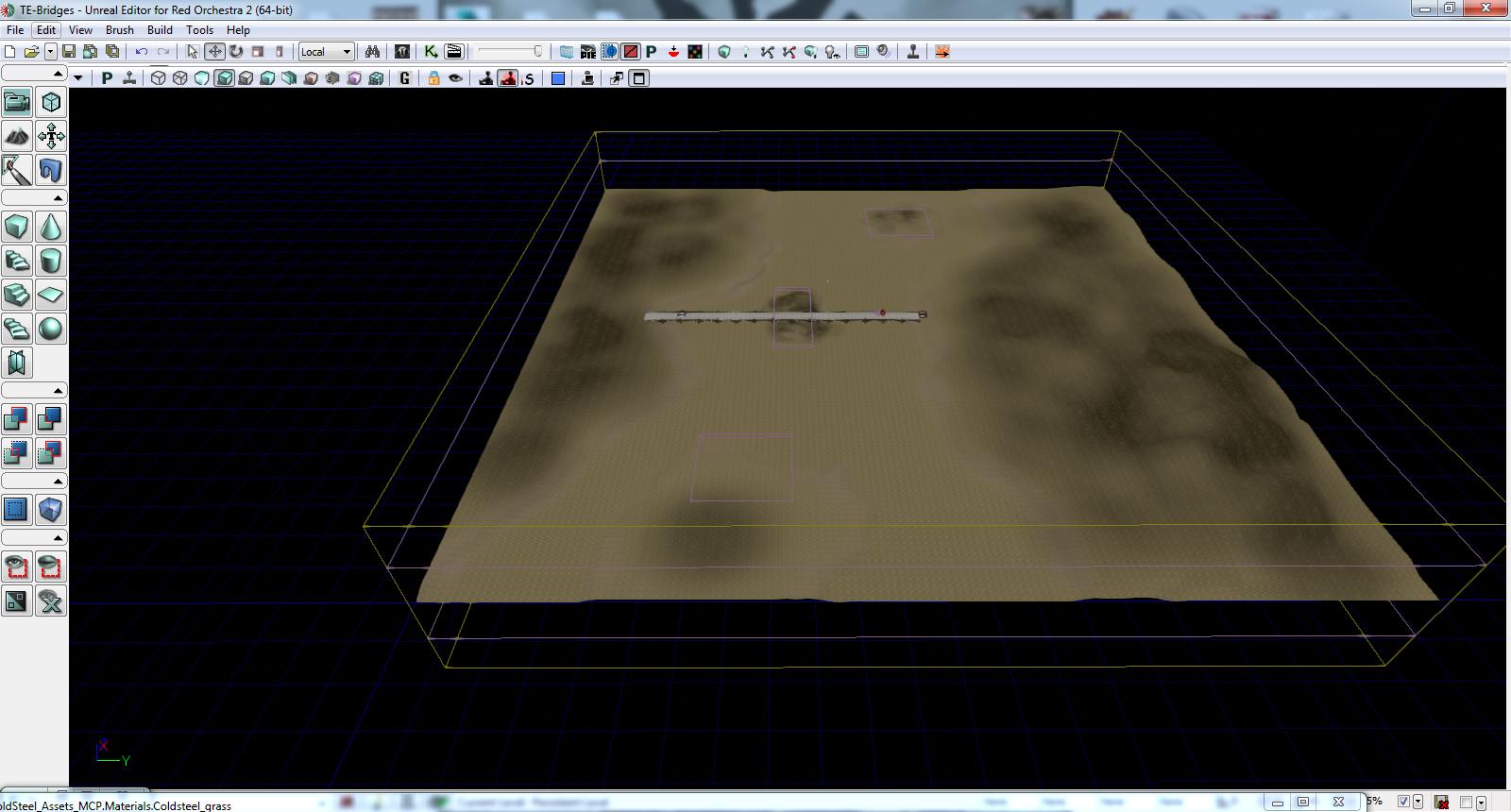Image resolution: width=1511 pixels, height=812 pixels.
Task: Toggle the viewport lock icon
Action: point(433,78)
